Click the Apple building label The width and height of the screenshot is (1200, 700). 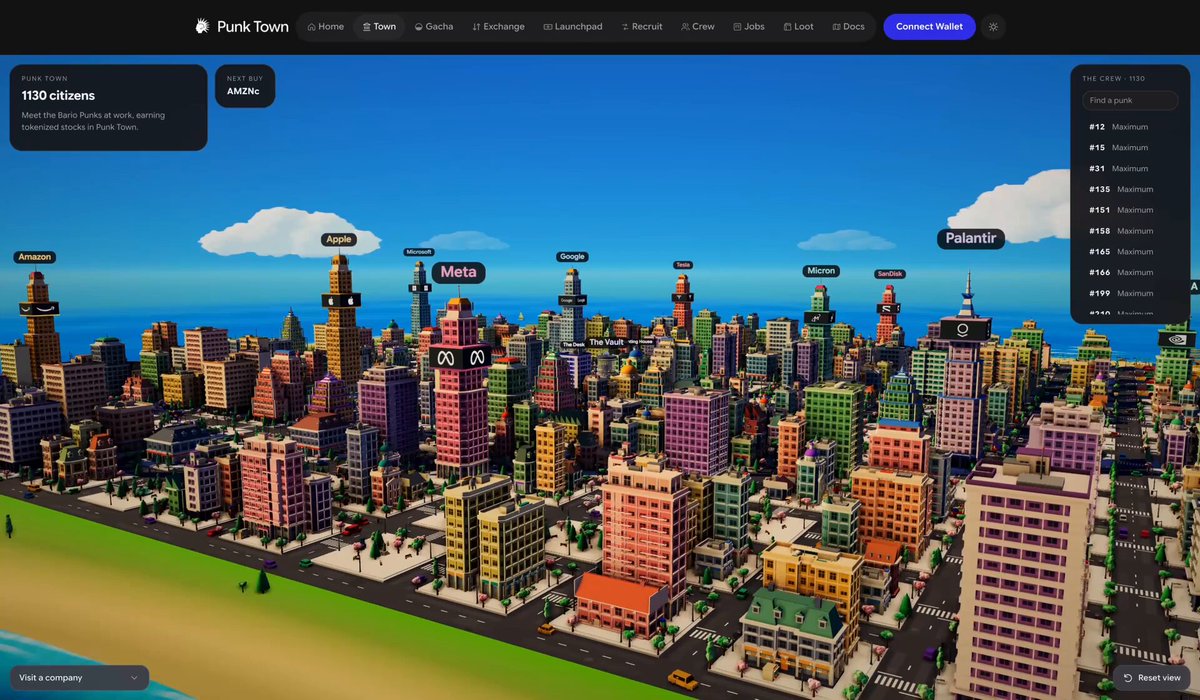pos(339,239)
